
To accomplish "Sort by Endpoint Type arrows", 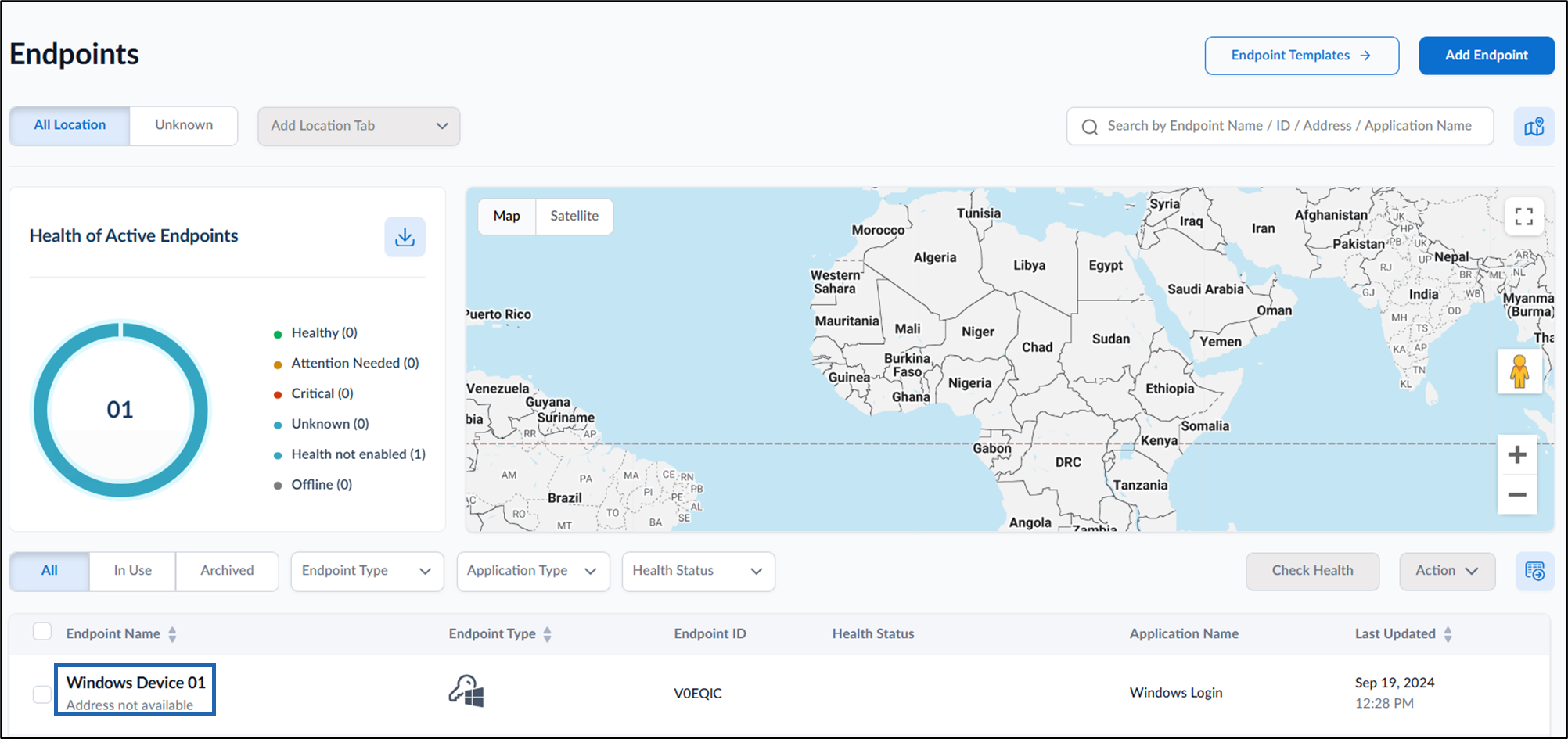I will 548,634.
